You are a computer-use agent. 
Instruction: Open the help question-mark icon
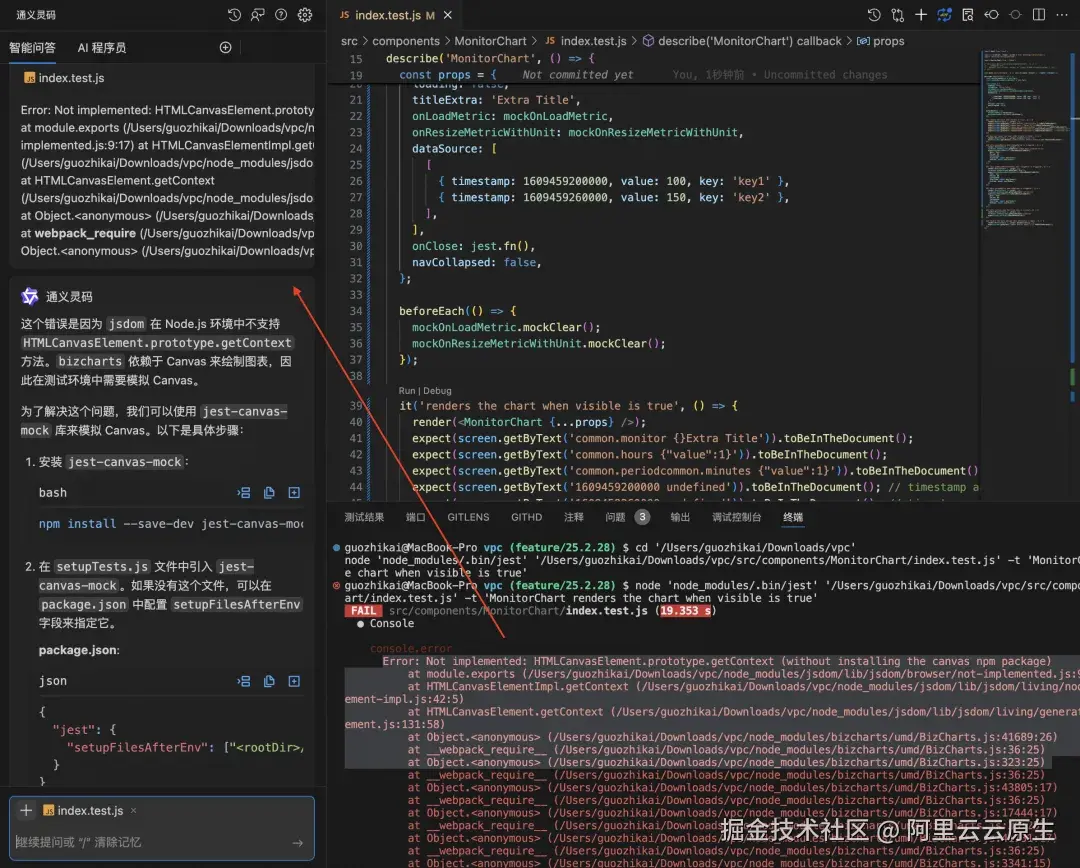pyautogui.click(x=281, y=14)
